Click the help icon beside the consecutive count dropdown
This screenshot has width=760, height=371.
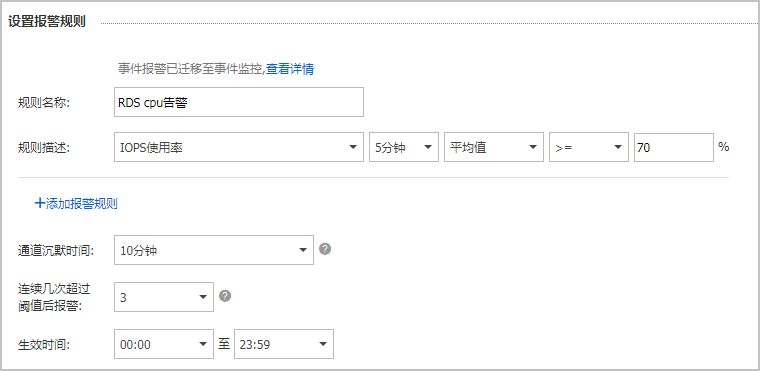click(225, 296)
